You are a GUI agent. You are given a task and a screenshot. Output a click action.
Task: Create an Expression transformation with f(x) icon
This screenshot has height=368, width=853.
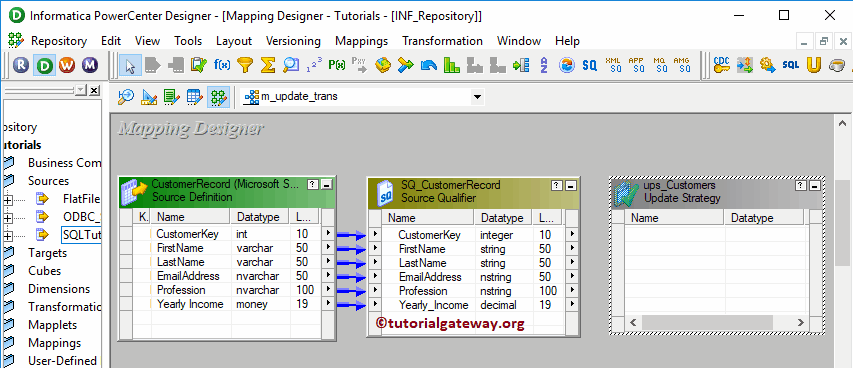pyautogui.click(x=222, y=65)
